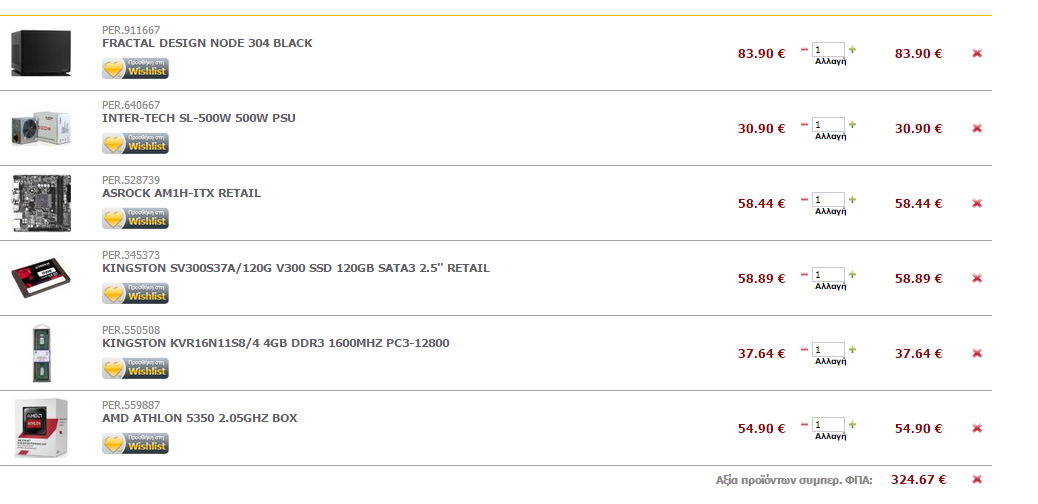This screenshot has width=1038, height=504.
Task: Increase quantity of AMD Athlon 5350
Action: click(x=852, y=425)
